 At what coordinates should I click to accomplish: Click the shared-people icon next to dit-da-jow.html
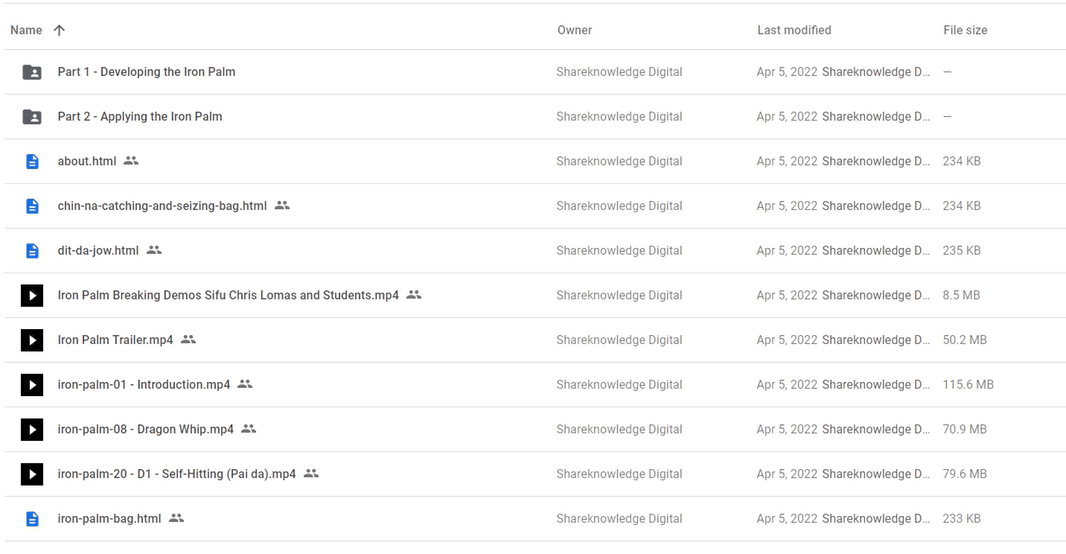tap(154, 250)
